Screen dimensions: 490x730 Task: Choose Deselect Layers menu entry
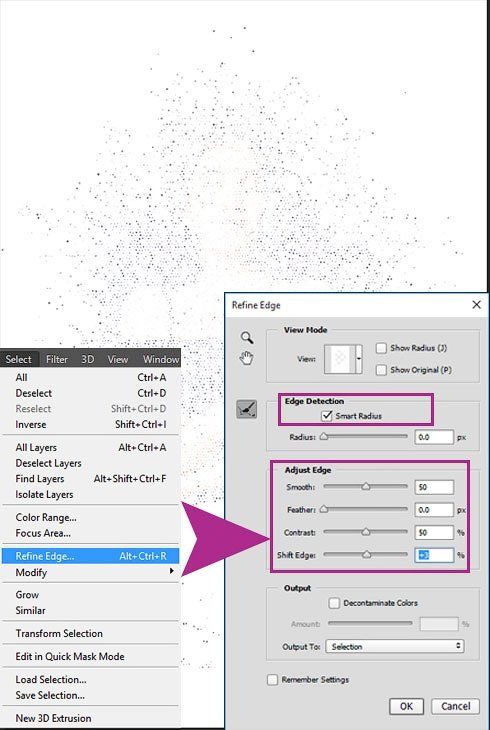point(91,463)
